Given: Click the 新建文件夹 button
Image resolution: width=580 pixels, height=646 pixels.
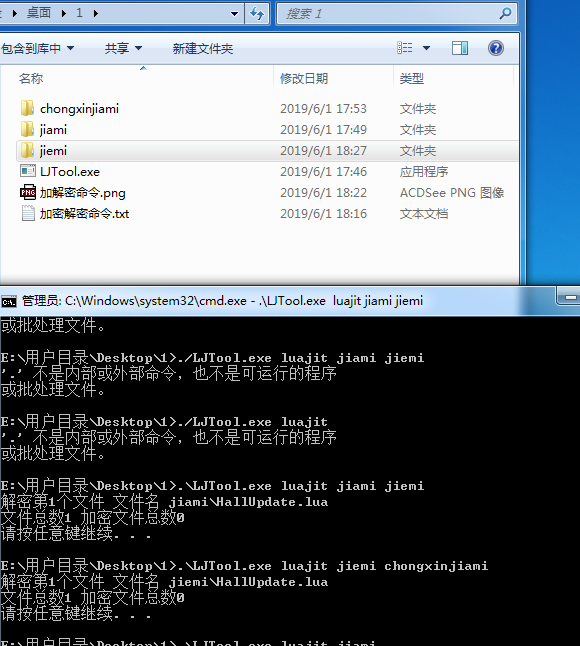Looking at the screenshot, I should pos(203,49).
